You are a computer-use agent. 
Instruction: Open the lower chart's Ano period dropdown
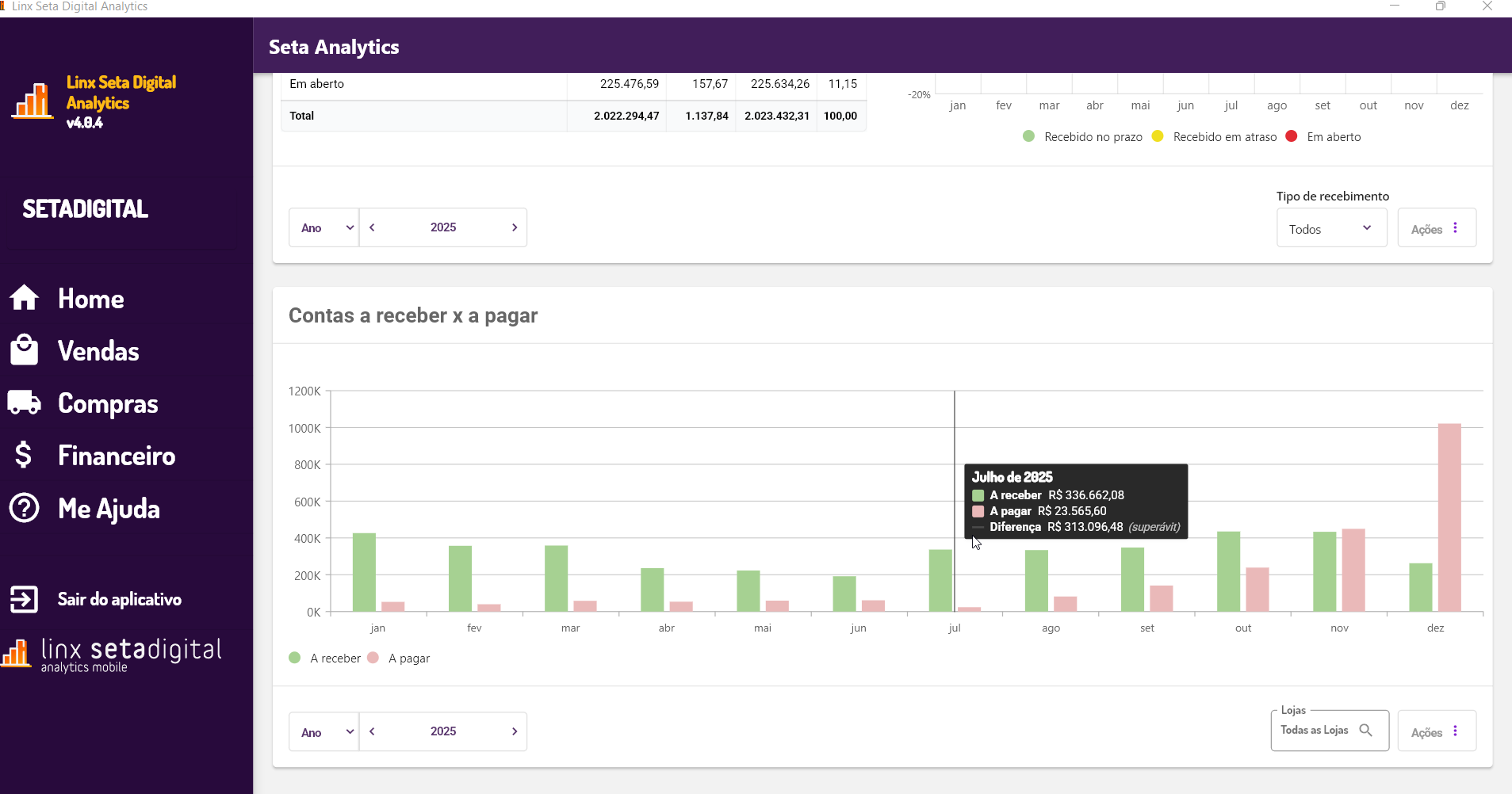(324, 731)
